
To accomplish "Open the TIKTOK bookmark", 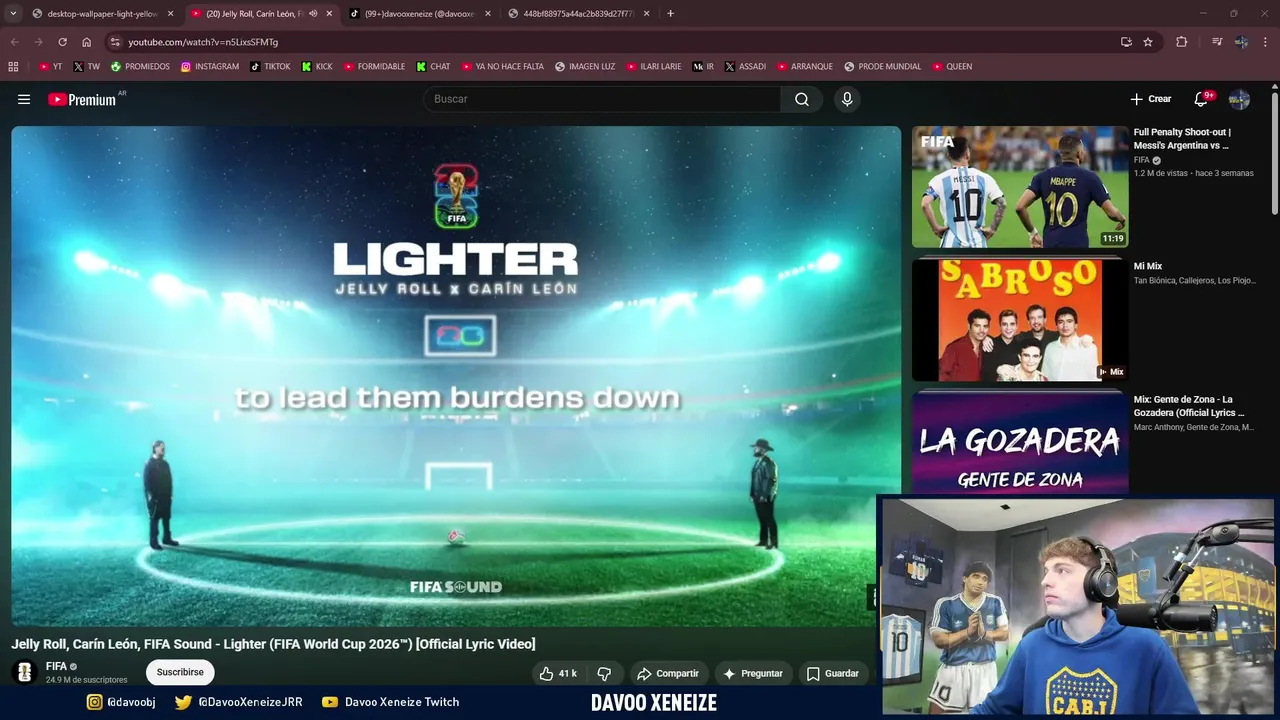I will point(270,67).
